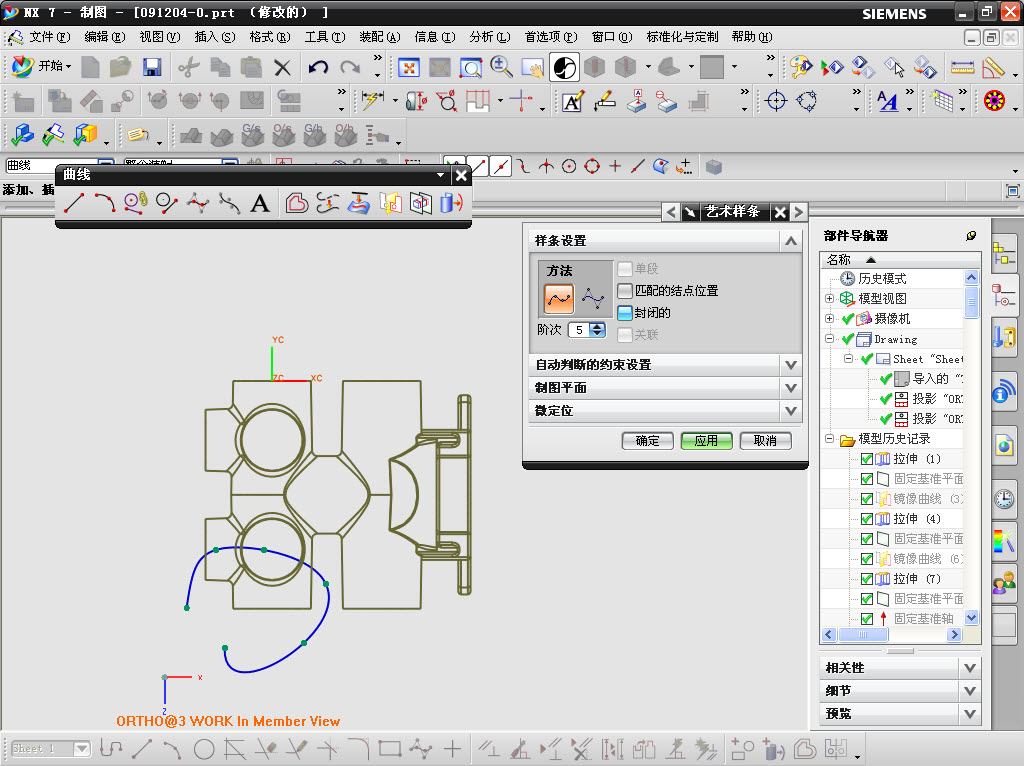
Task: Enable 匹配的结点位置 checkbox
Action: pyautogui.click(x=625, y=291)
